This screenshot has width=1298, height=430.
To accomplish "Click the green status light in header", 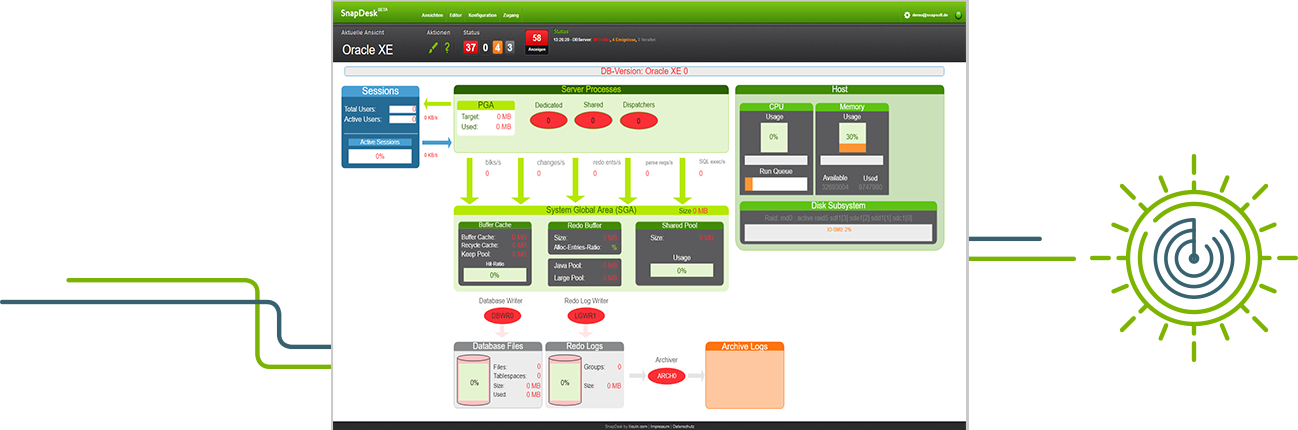I will pyautogui.click(x=958, y=15).
